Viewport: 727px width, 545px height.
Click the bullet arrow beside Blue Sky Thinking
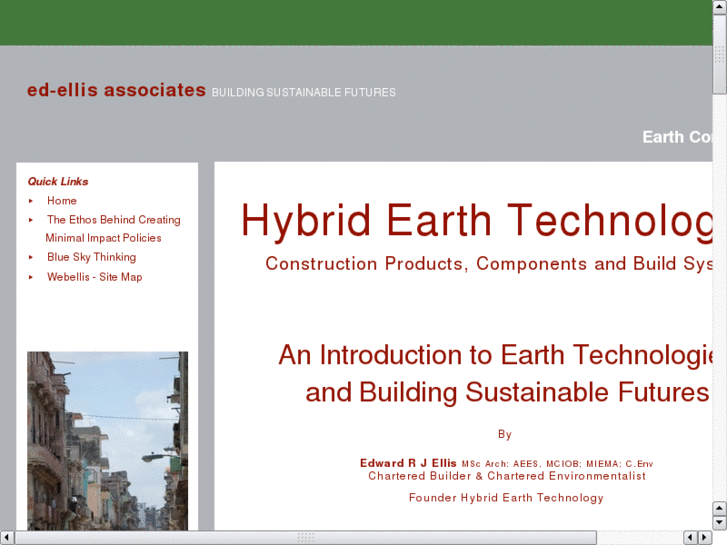pos(31,257)
